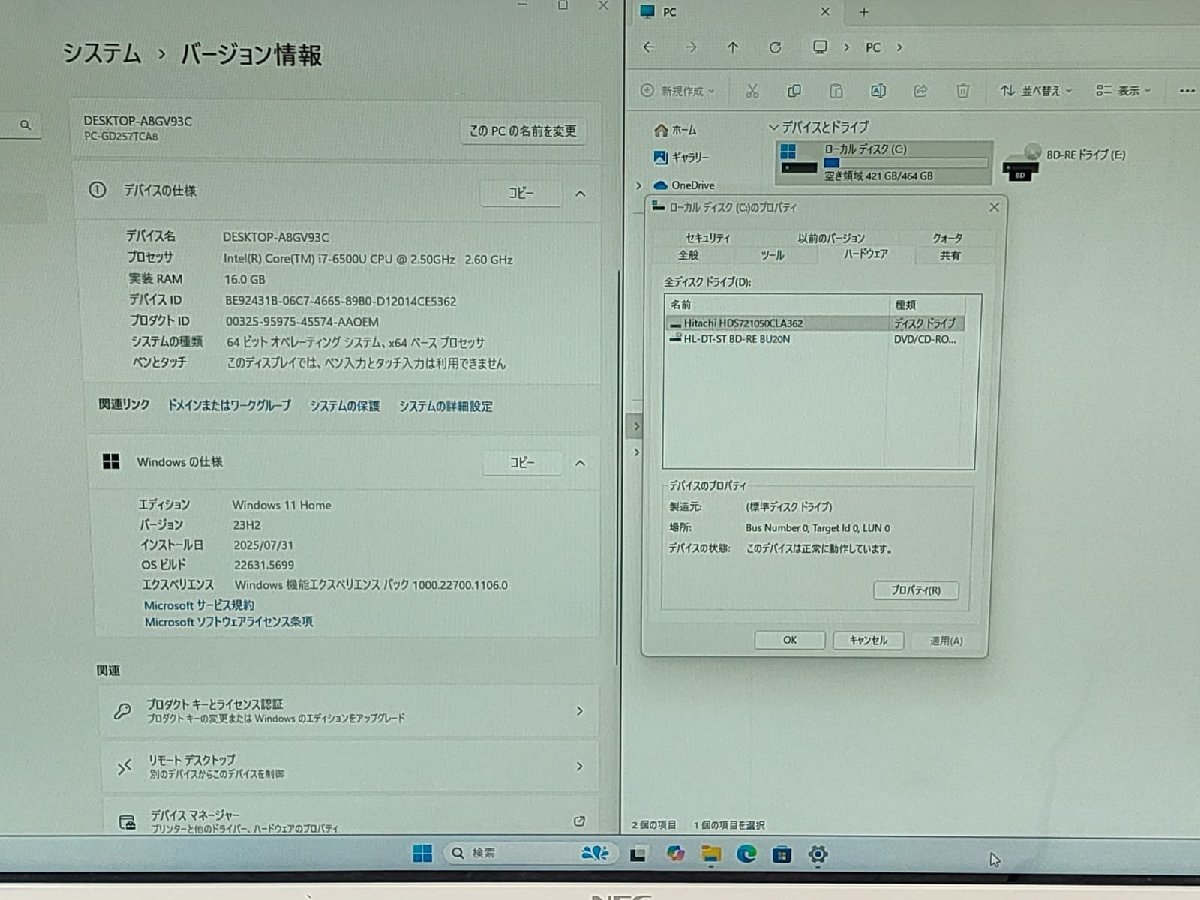Click the Rename icon in Explorer toolbar

(x=878, y=91)
